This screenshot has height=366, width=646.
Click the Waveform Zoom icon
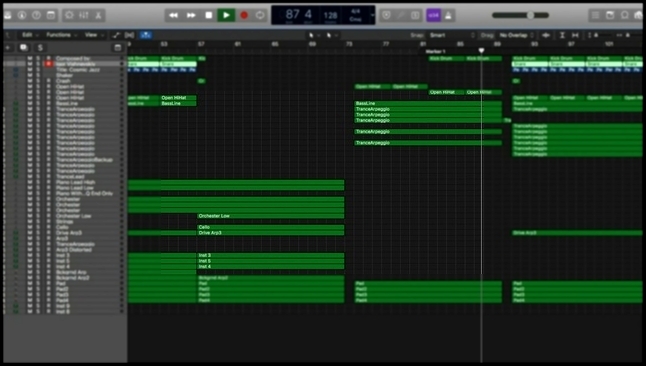coord(546,35)
